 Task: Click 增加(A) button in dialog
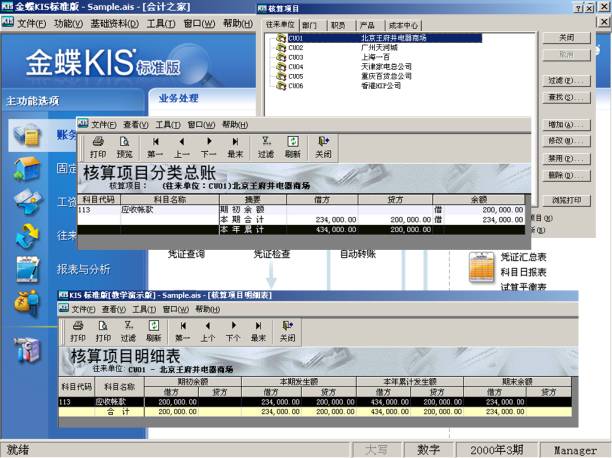566,125
